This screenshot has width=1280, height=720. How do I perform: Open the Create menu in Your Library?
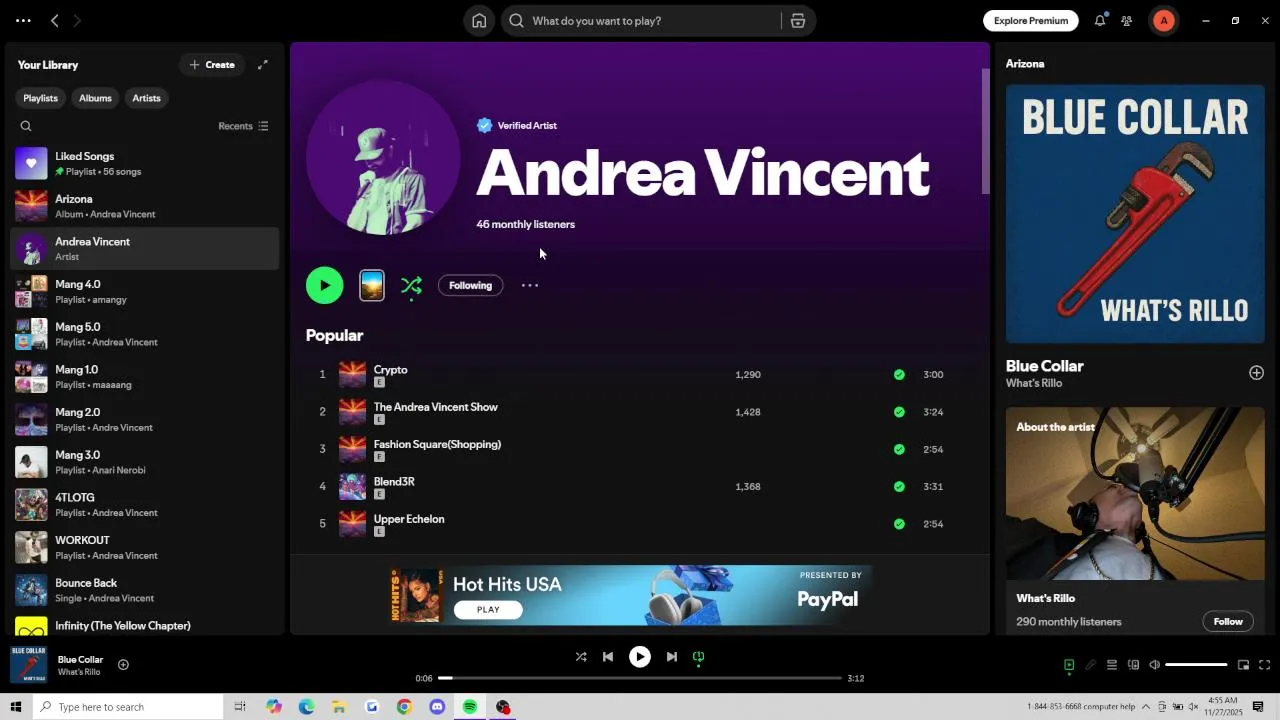pos(212,65)
